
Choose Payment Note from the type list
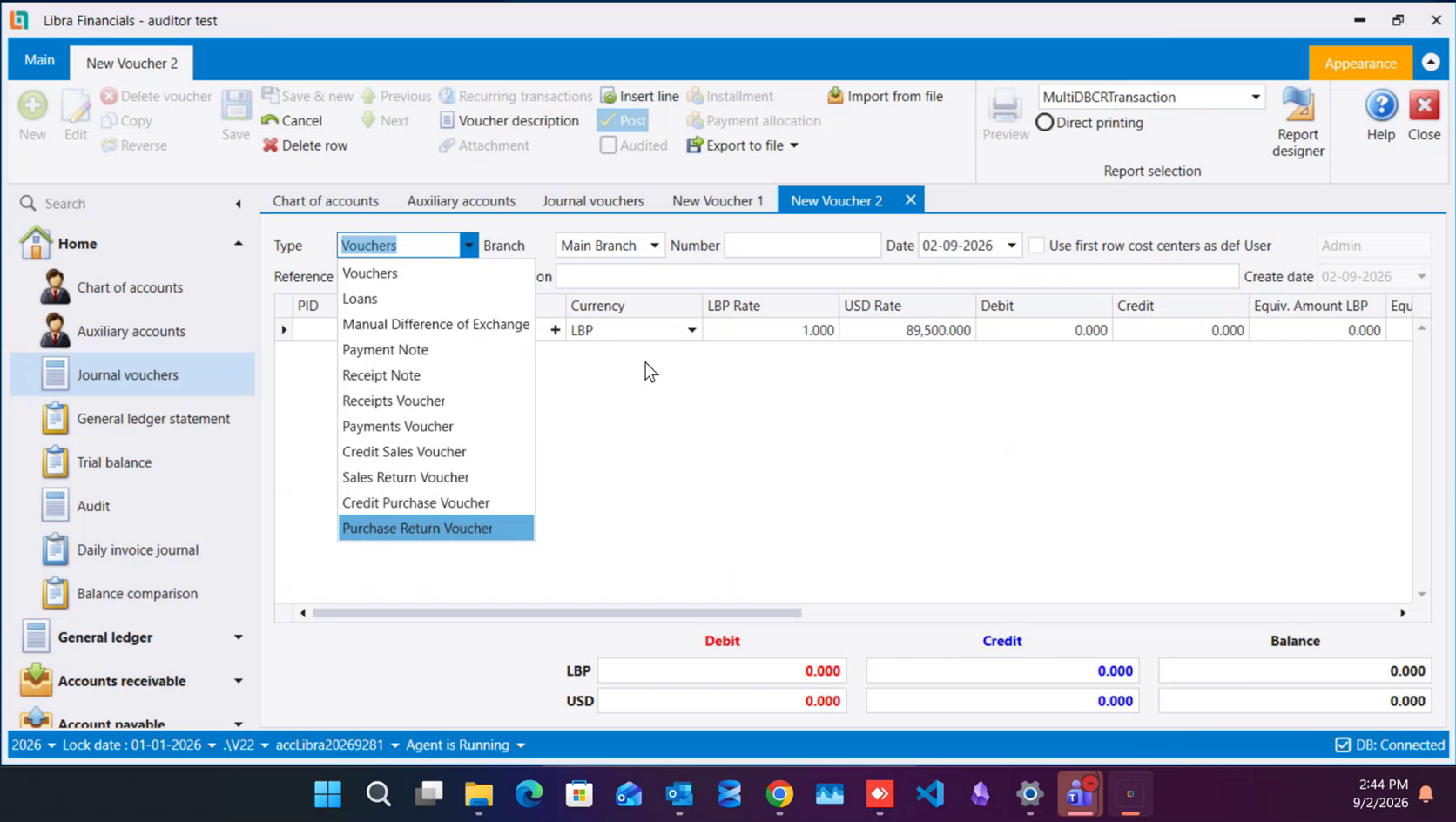coord(435,350)
